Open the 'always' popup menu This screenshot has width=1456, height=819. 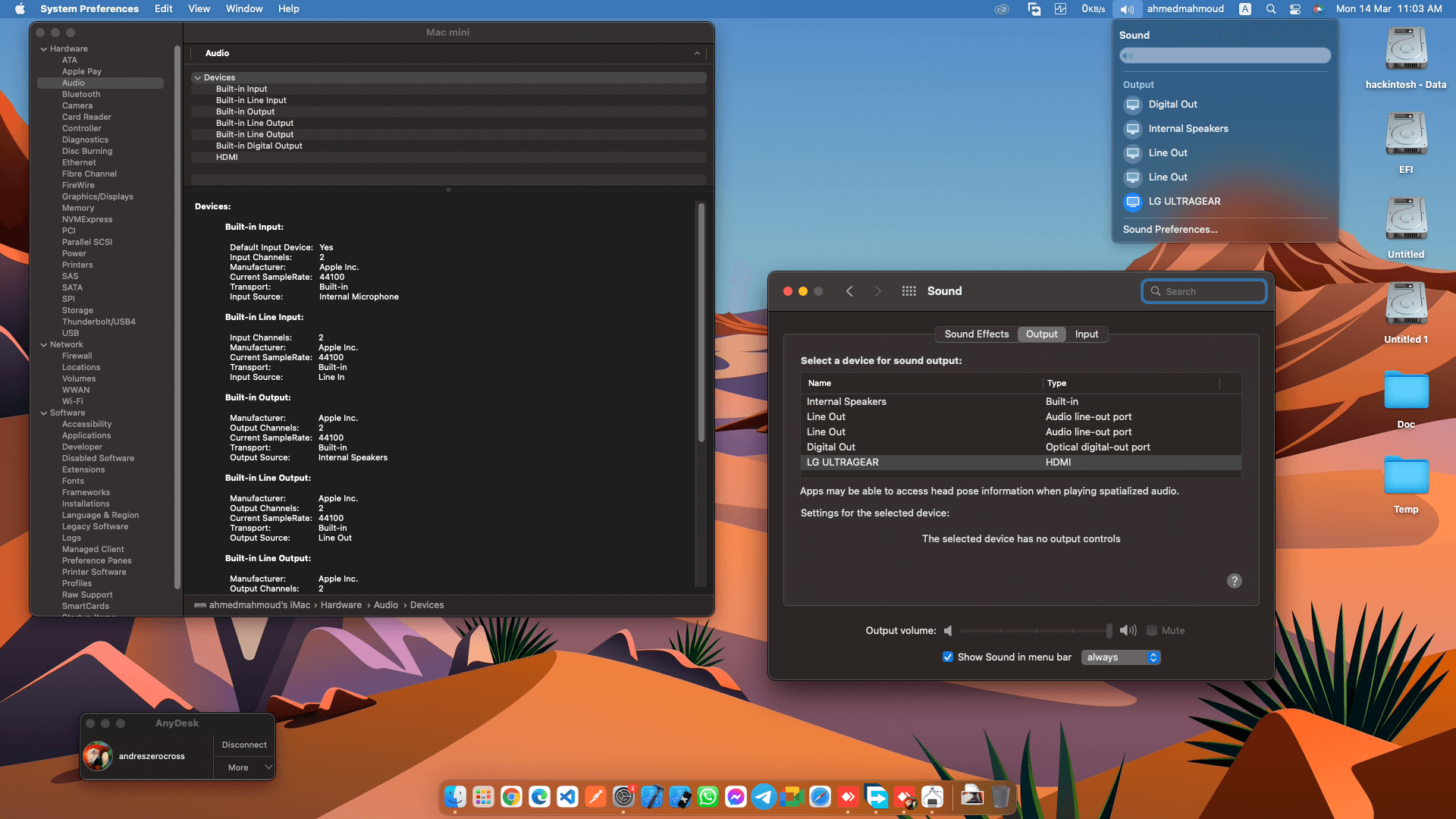pyautogui.click(x=1121, y=657)
